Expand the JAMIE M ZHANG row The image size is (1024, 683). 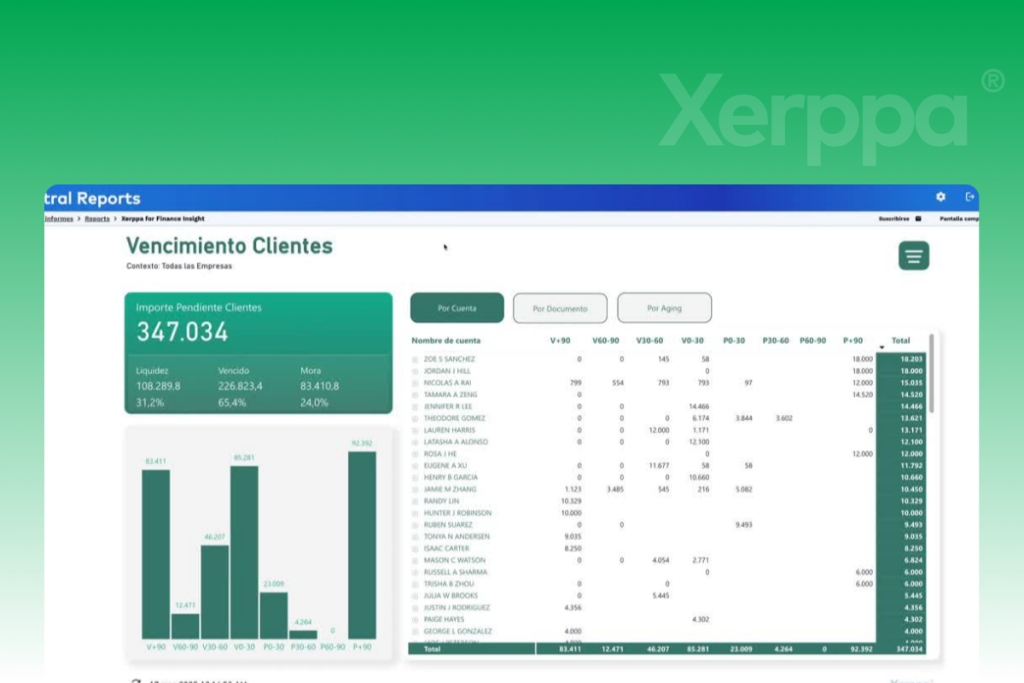[415, 490]
